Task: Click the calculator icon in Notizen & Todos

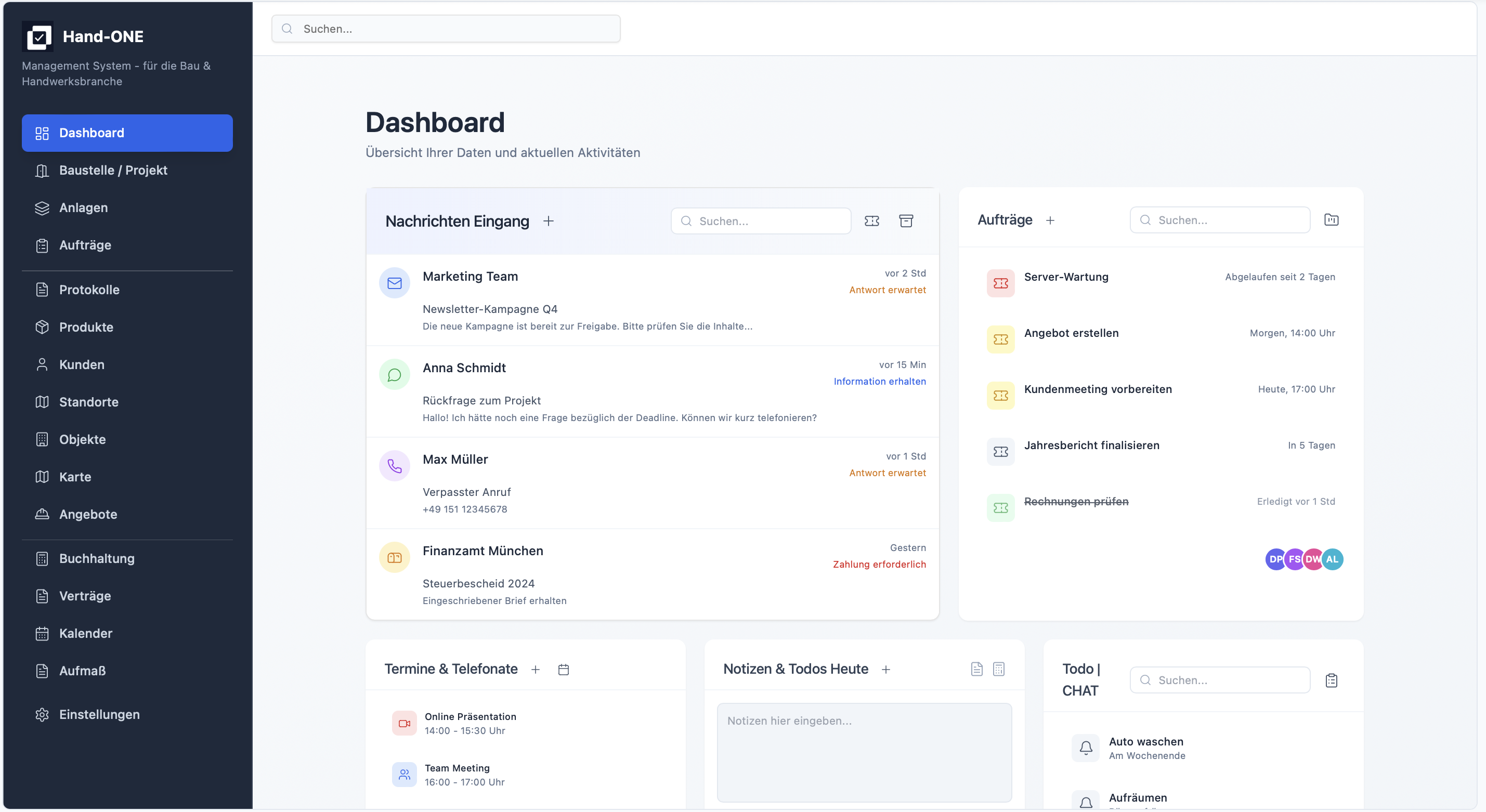Action: tap(998, 669)
